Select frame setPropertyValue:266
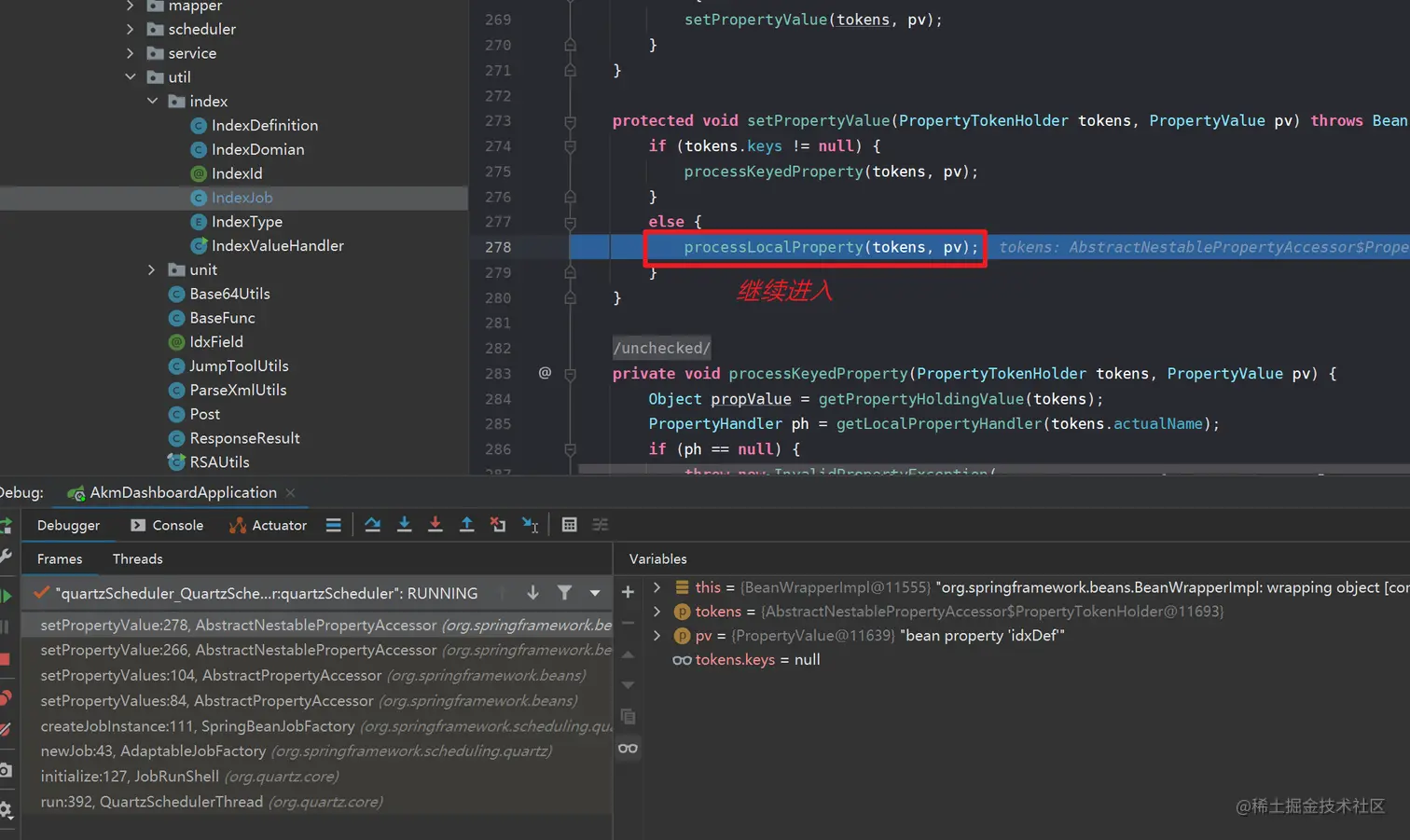Viewport: 1410px width, 840px height. click(317, 650)
